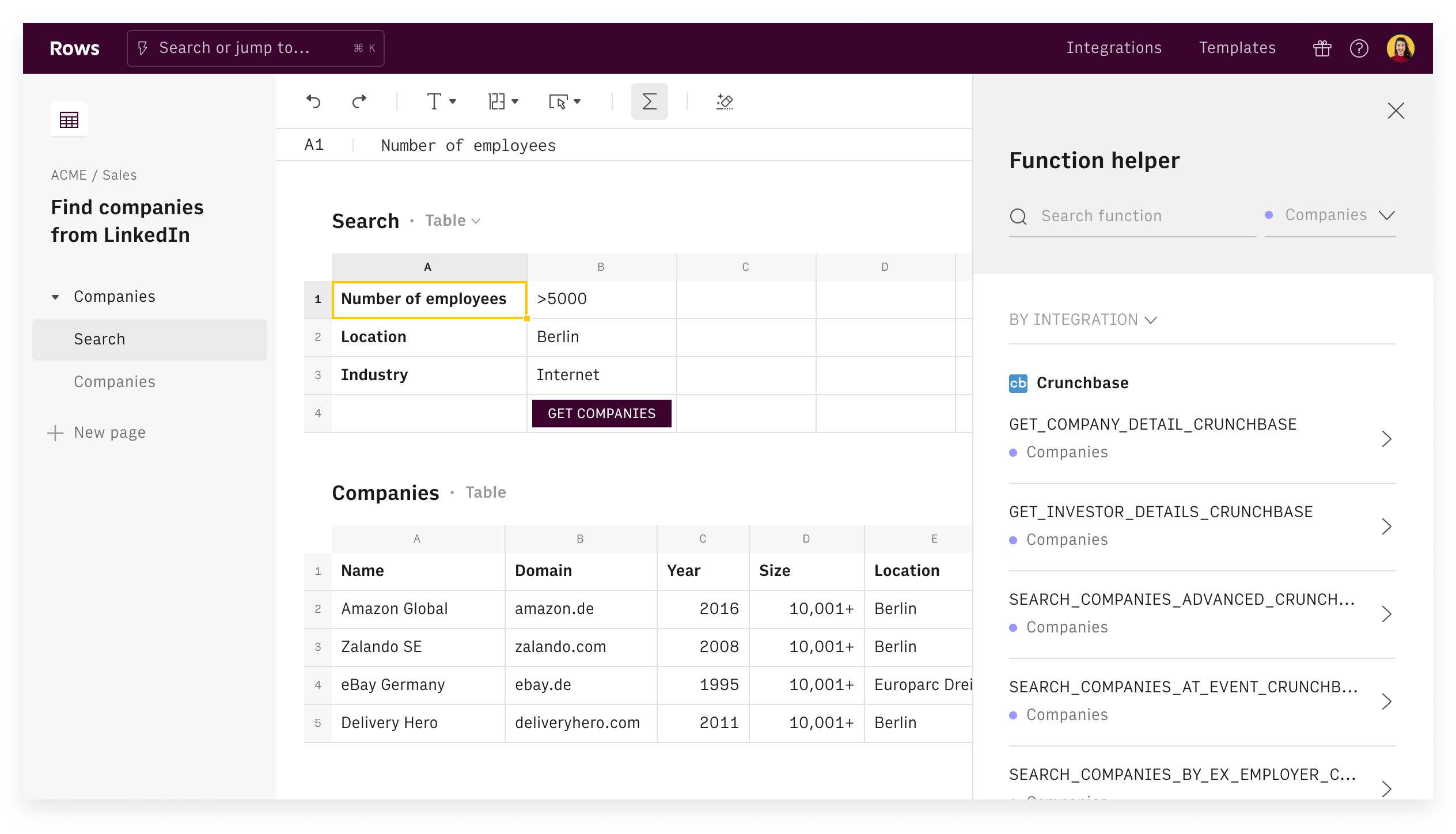Select the 'Amazon Global' cell

[418, 609]
